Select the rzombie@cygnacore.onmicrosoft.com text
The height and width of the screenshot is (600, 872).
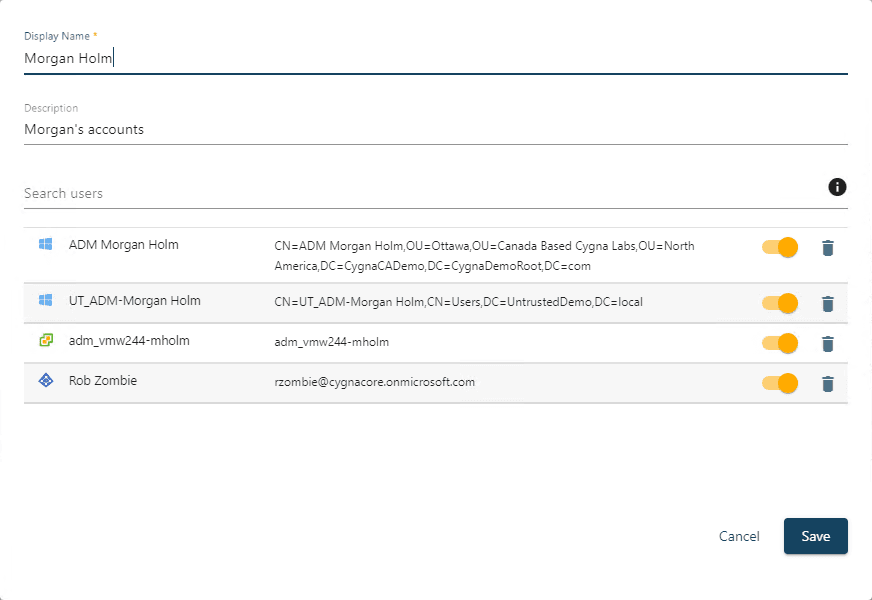tap(374, 382)
